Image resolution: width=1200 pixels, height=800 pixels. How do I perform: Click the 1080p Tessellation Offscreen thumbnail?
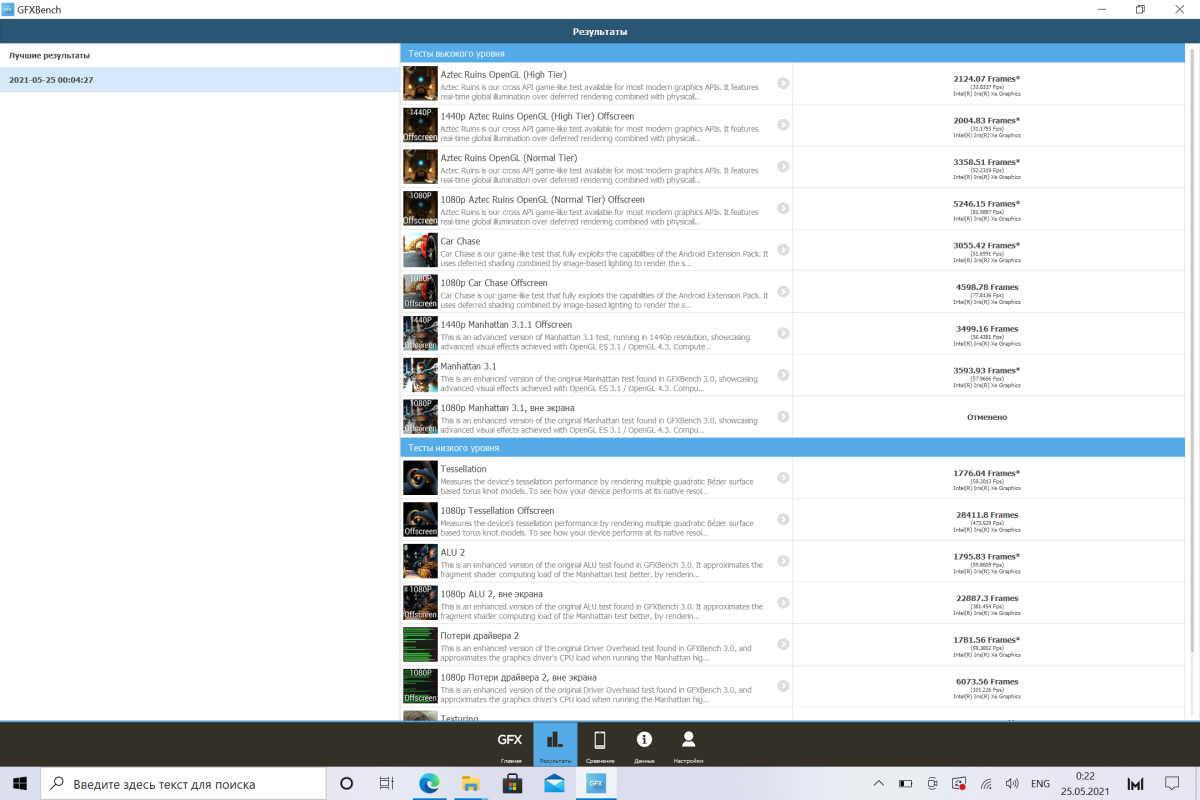tap(420, 520)
